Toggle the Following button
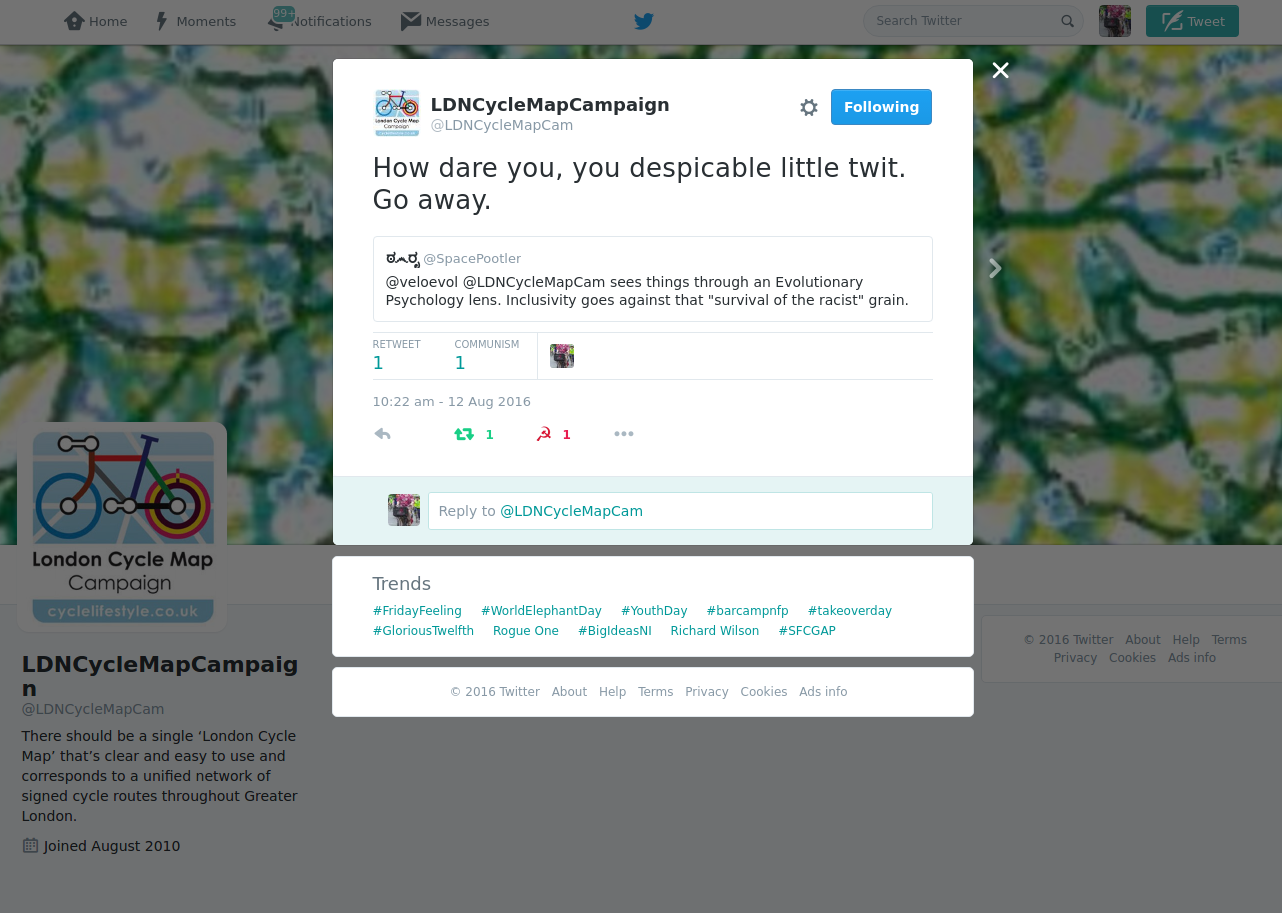Viewport: 1282px width, 913px height. pyautogui.click(x=881, y=107)
